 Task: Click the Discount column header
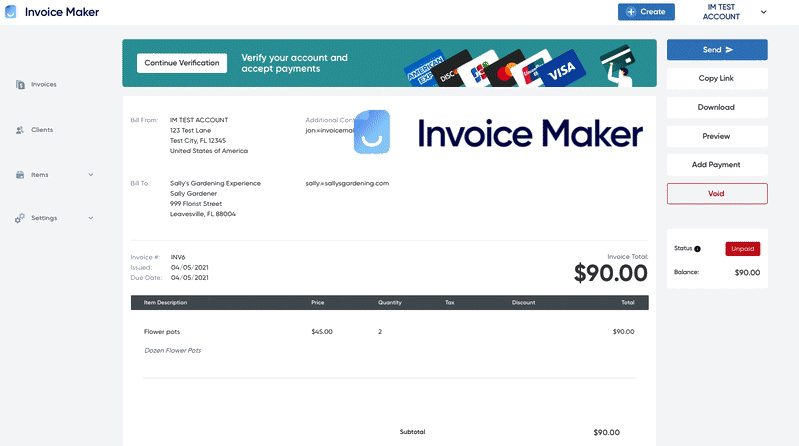pyautogui.click(x=523, y=303)
